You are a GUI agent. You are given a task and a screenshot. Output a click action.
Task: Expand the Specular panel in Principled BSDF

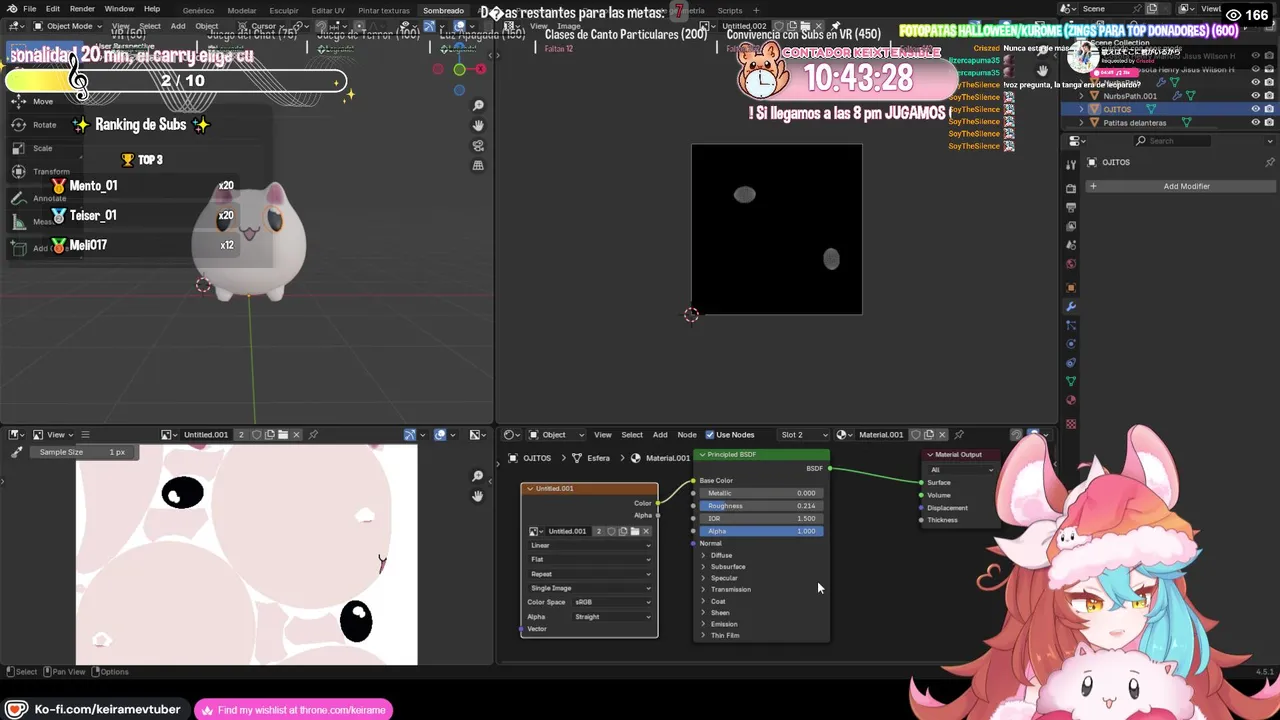click(x=704, y=578)
